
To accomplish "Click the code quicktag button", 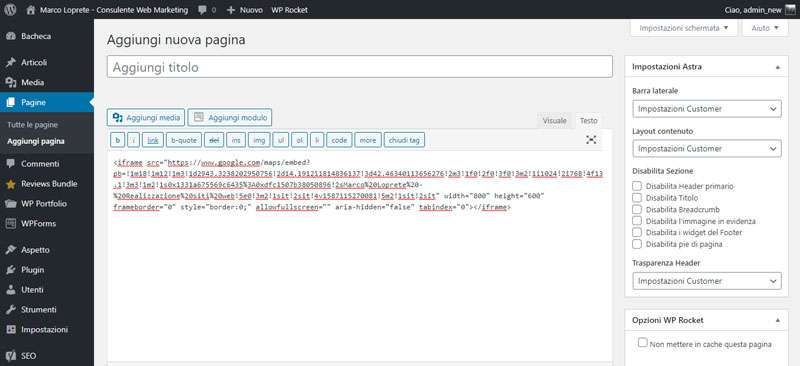I will coord(339,140).
